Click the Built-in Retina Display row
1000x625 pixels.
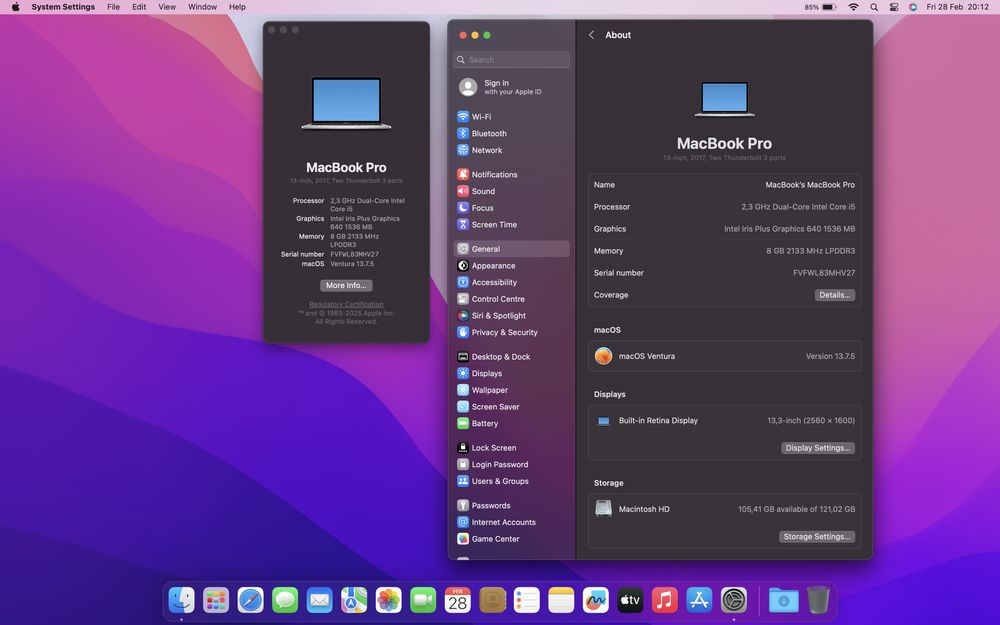point(724,420)
